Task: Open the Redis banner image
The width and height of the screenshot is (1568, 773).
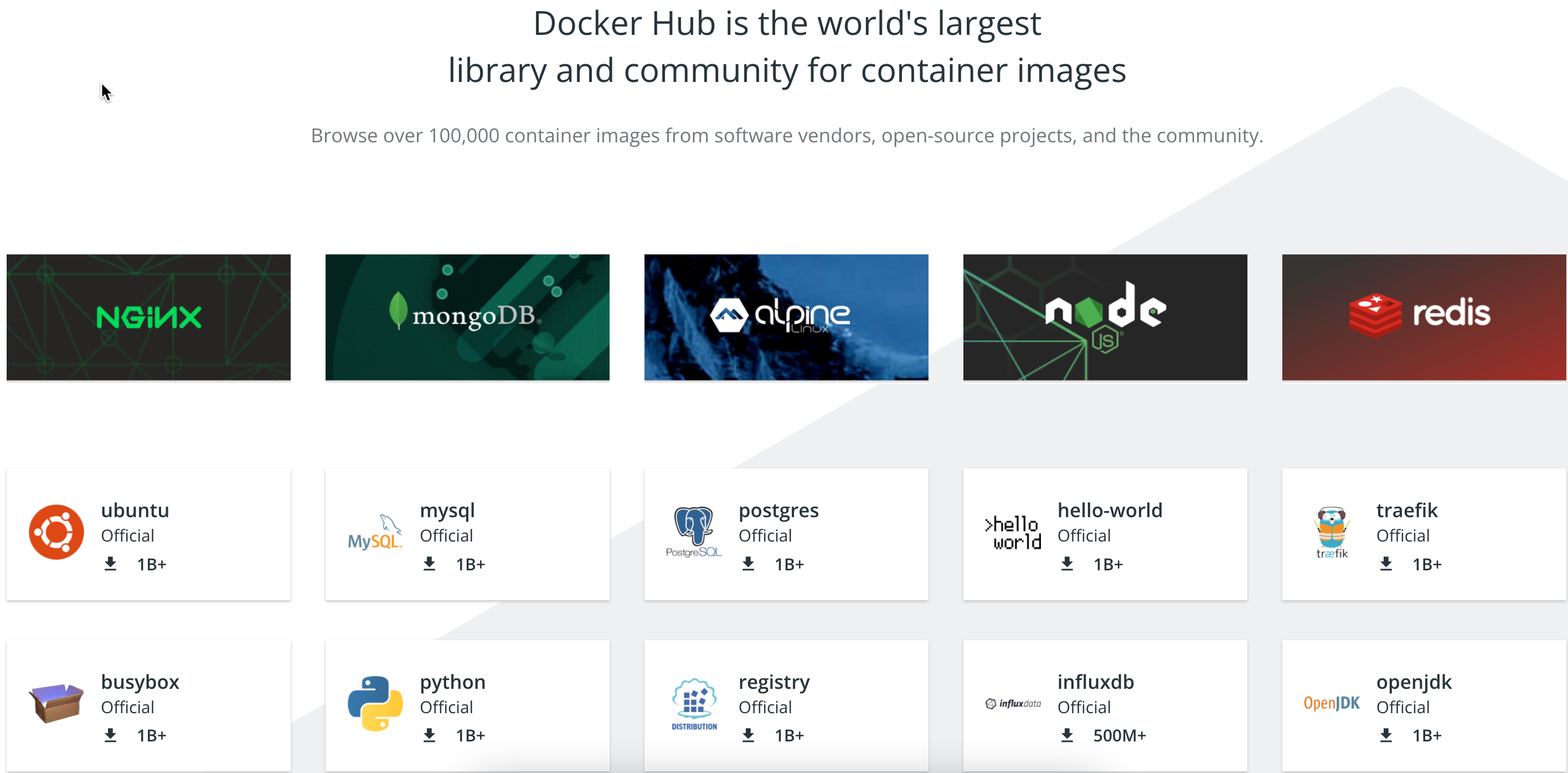Action: coord(1425,317)
